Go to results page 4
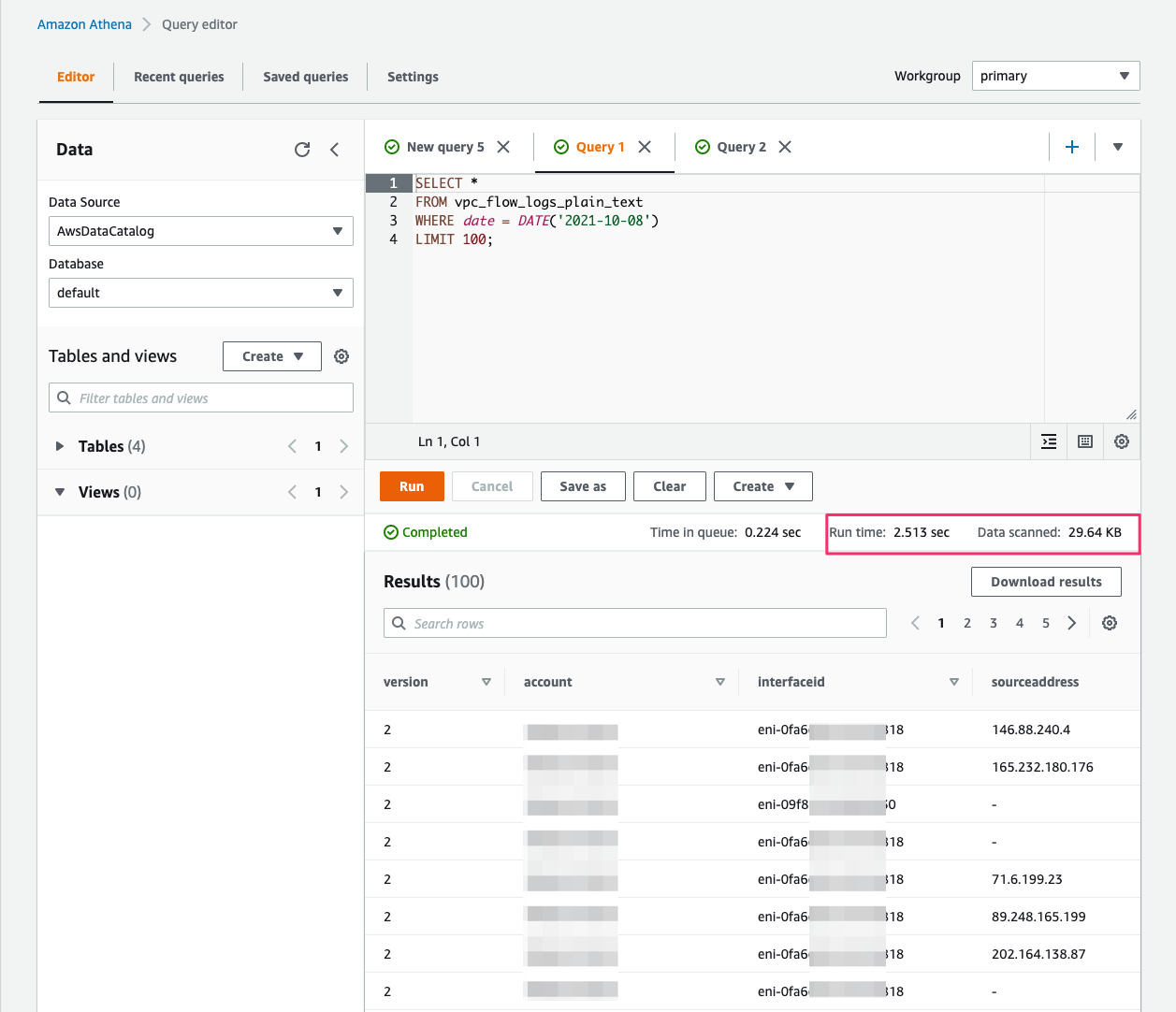 (1020, 623)
